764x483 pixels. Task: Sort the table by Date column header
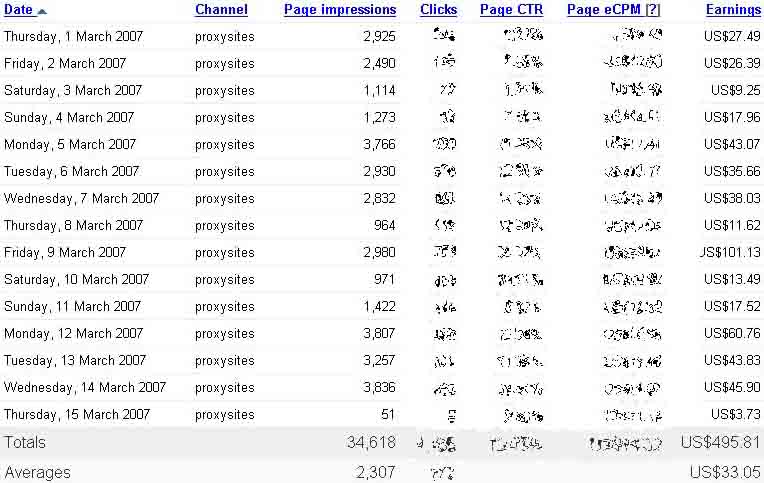point(18,10)
